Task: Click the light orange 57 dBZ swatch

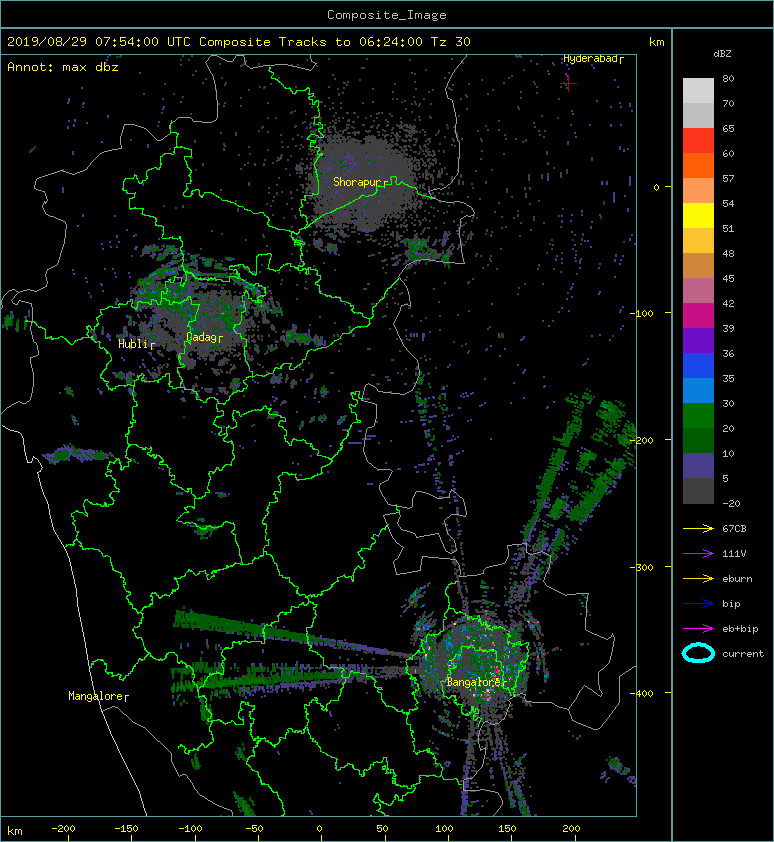Action: [x=698, y=190]
